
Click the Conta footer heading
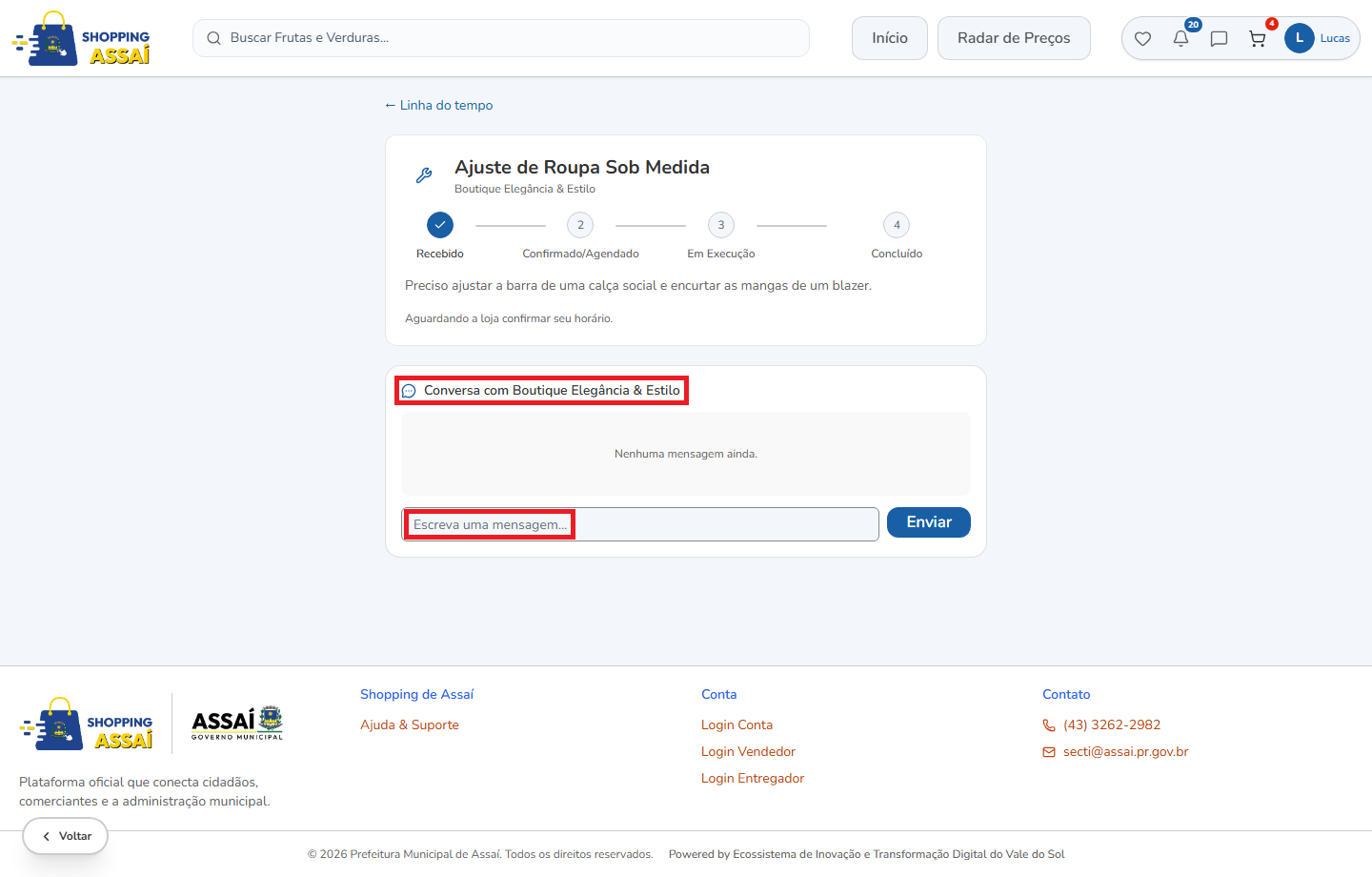coord(719,695)
